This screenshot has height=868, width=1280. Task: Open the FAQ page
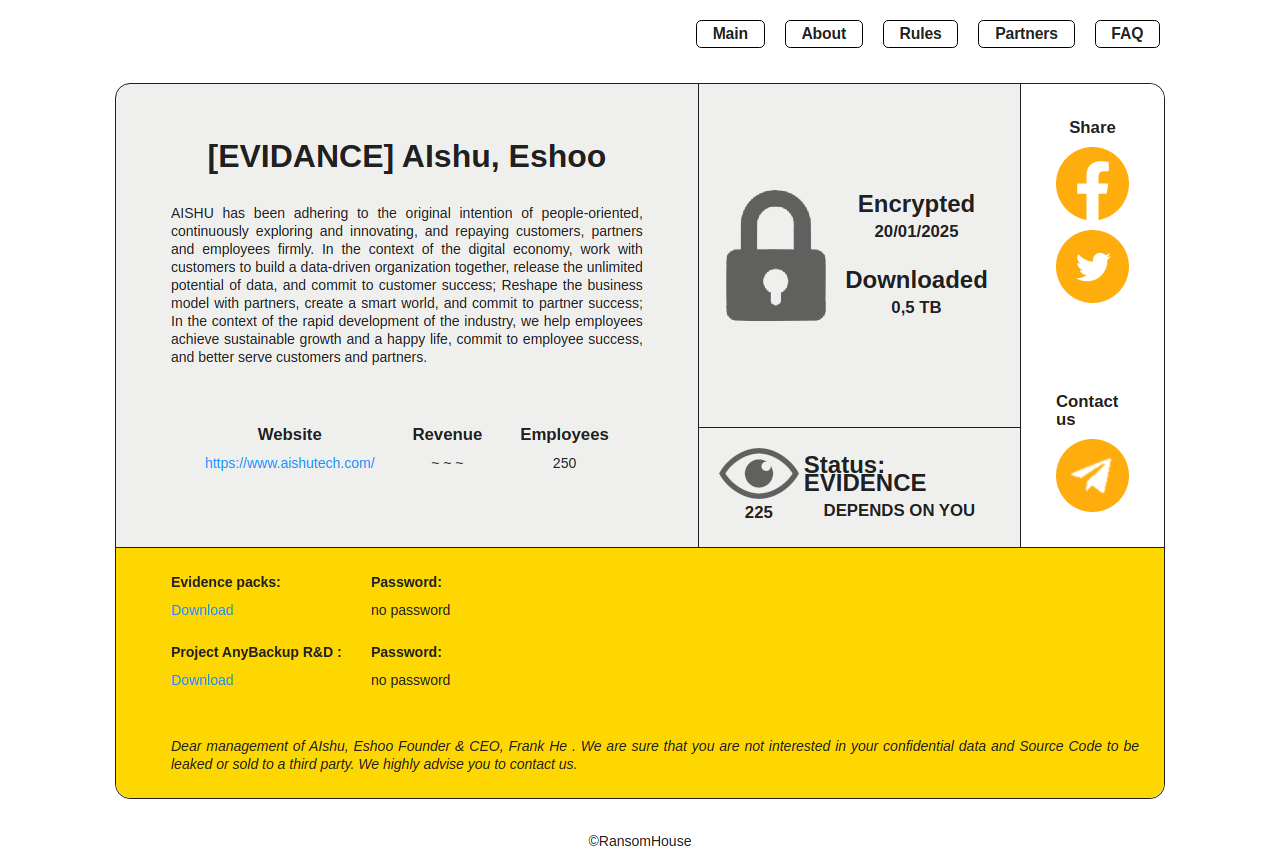coord(1127,34)
